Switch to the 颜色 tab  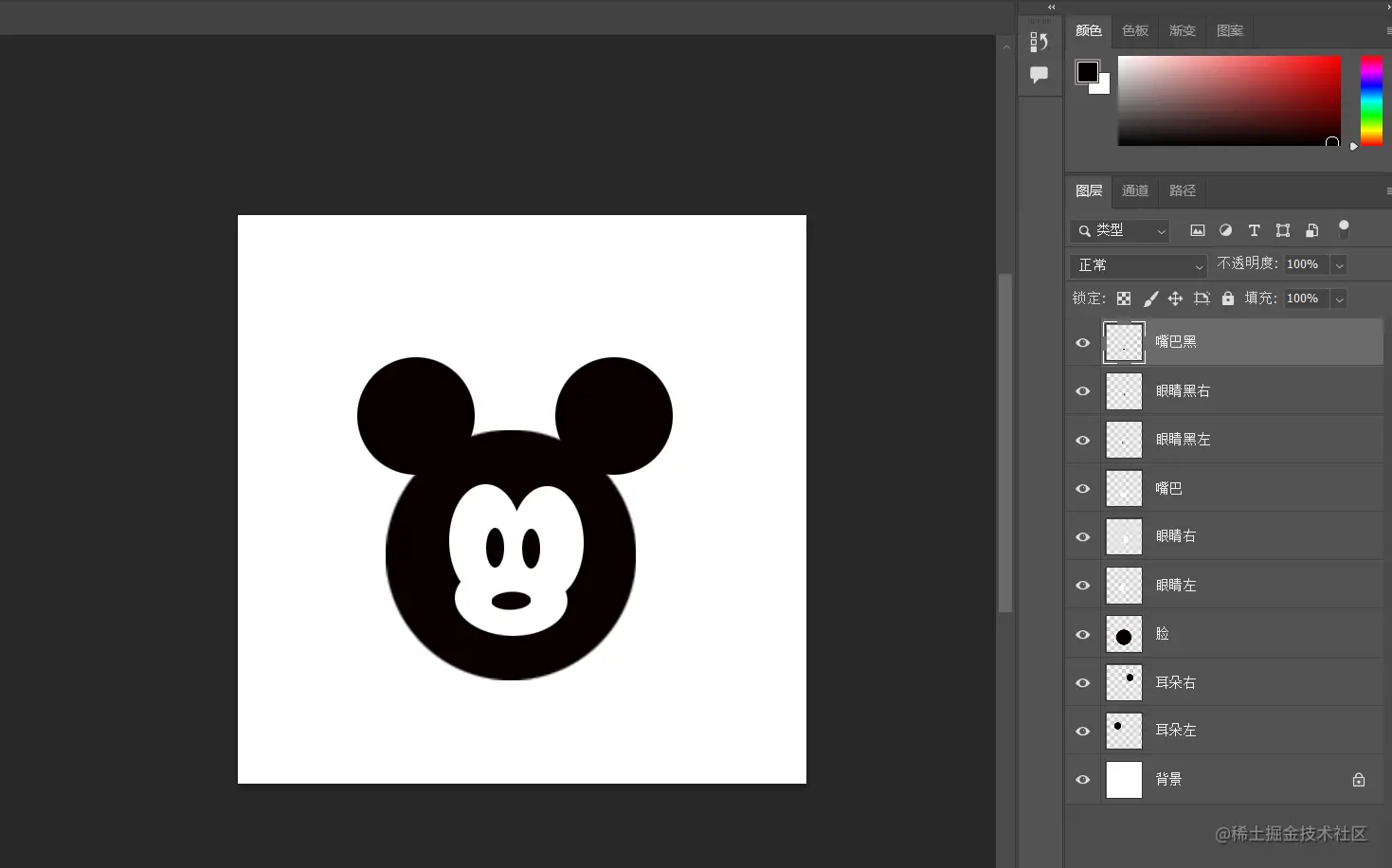(1089, 30)
